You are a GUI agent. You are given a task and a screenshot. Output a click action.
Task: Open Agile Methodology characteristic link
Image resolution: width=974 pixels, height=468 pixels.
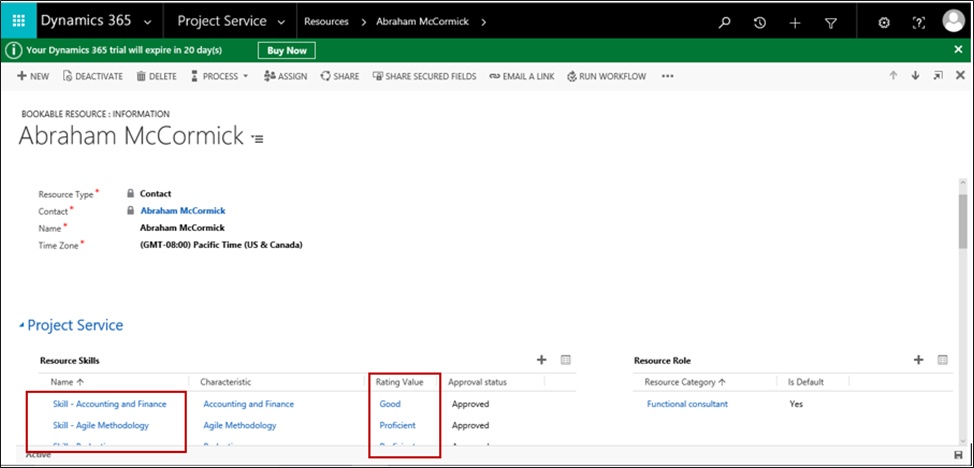point(240,425)
